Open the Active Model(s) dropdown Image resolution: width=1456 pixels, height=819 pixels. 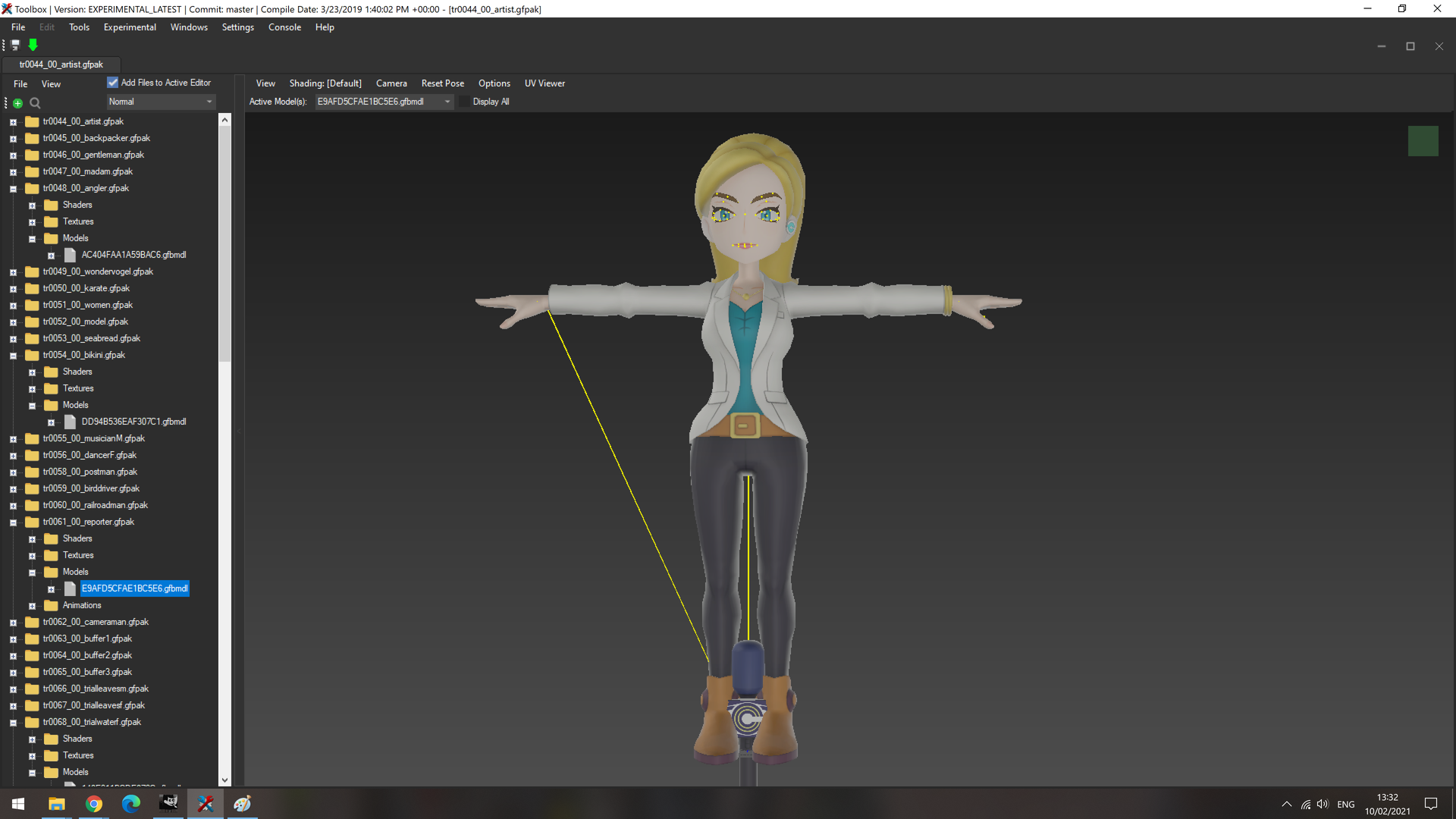pyautogui.click(x=384, y=102)
